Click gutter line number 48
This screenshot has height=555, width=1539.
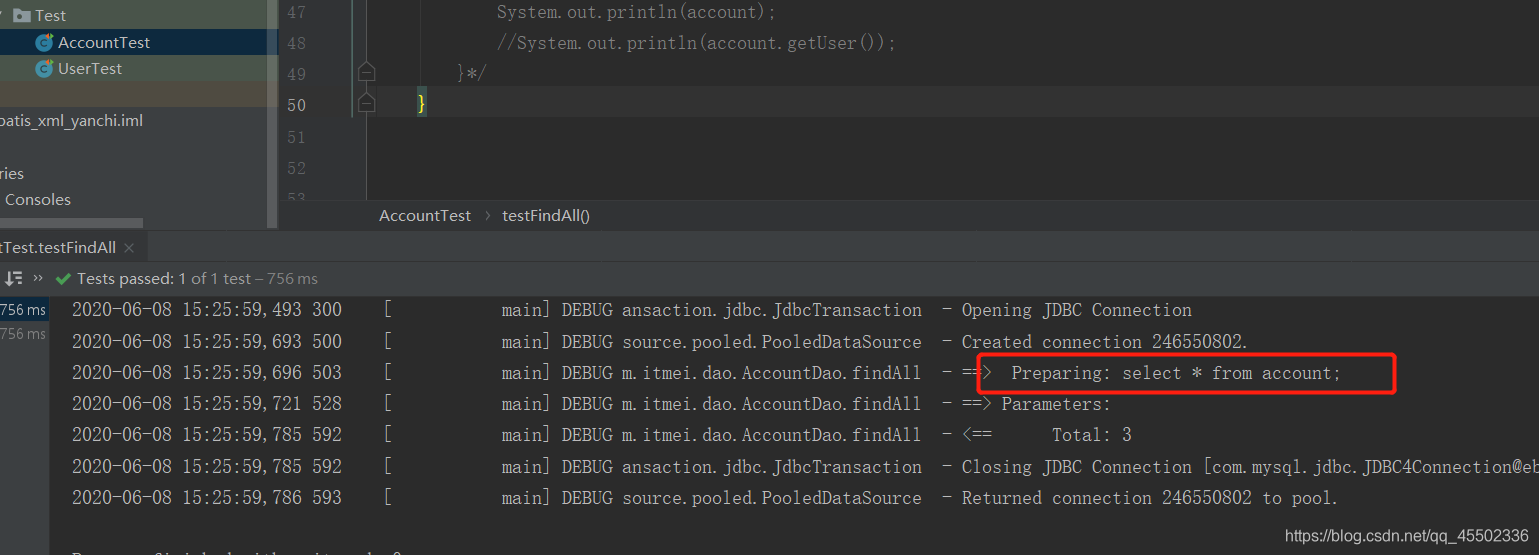tap(295, 43)
